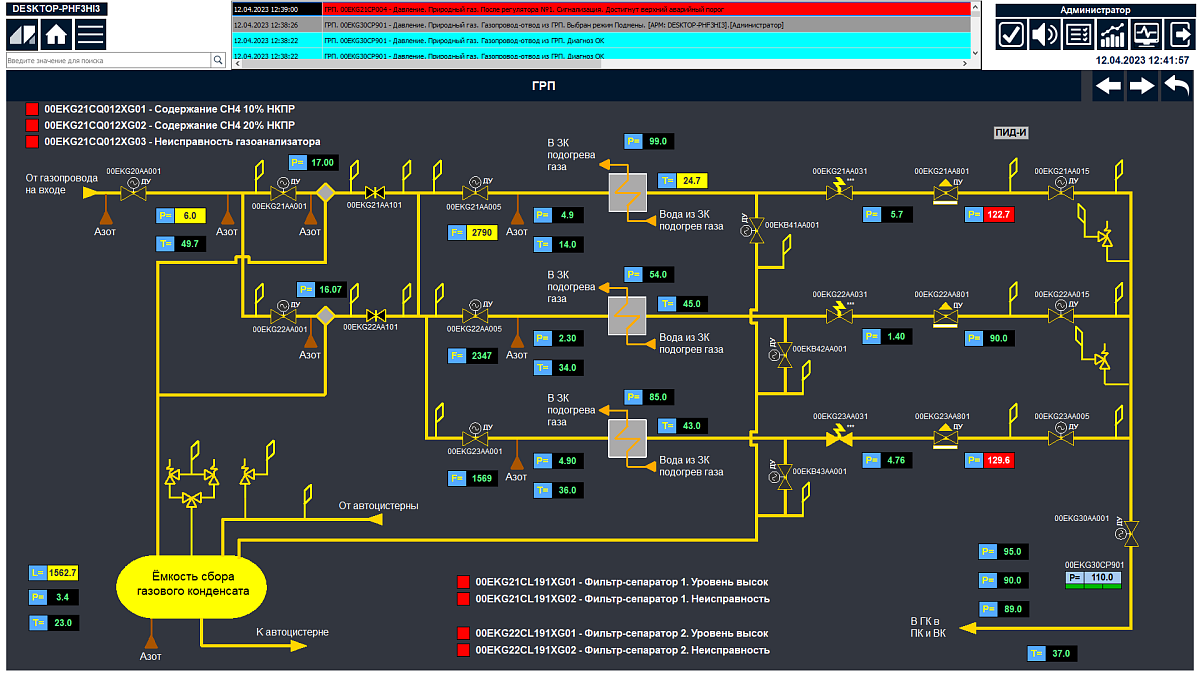Open the ПИД-И regulator button

1011,132
